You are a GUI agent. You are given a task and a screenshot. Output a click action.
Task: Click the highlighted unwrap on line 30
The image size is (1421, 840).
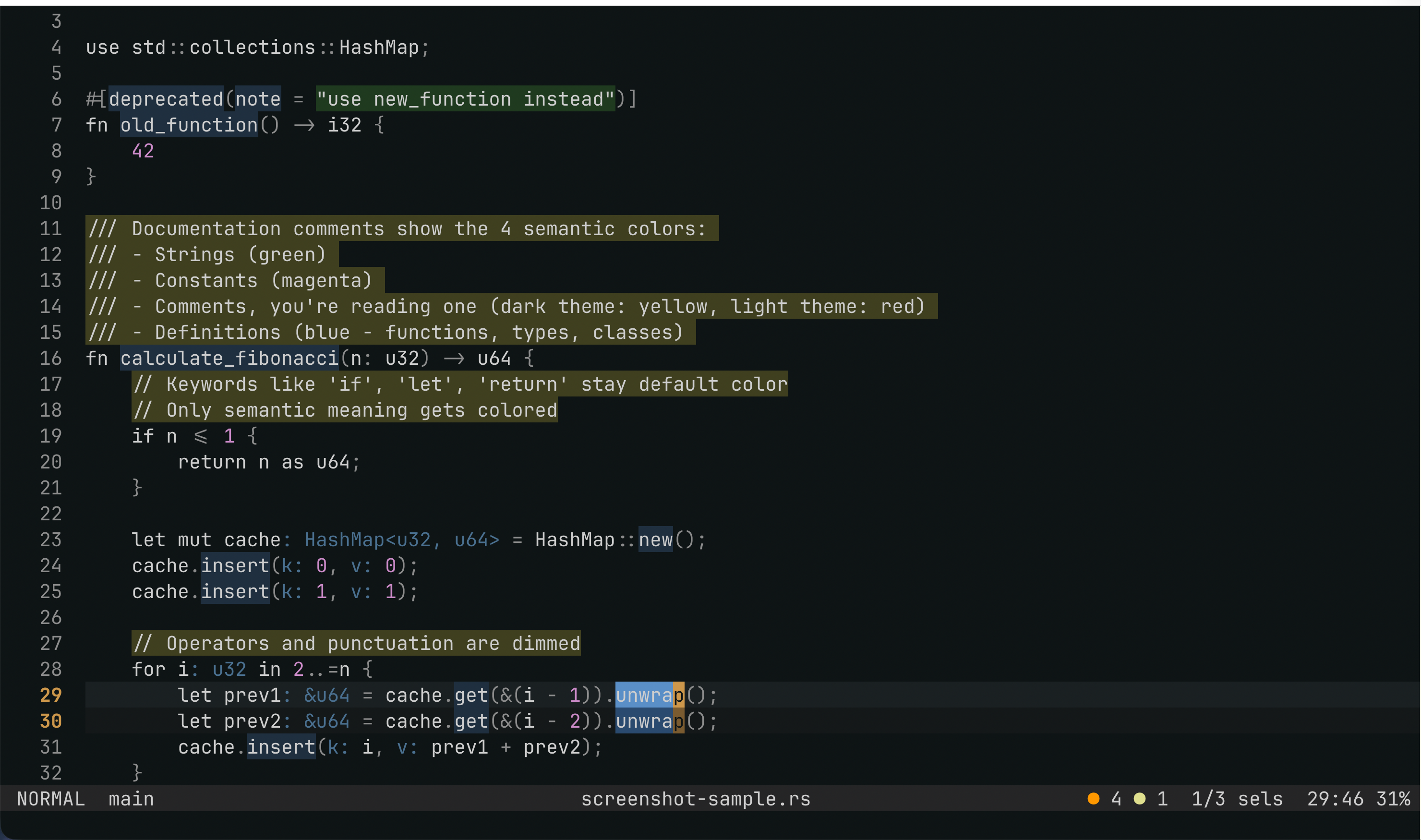(650, 721)
